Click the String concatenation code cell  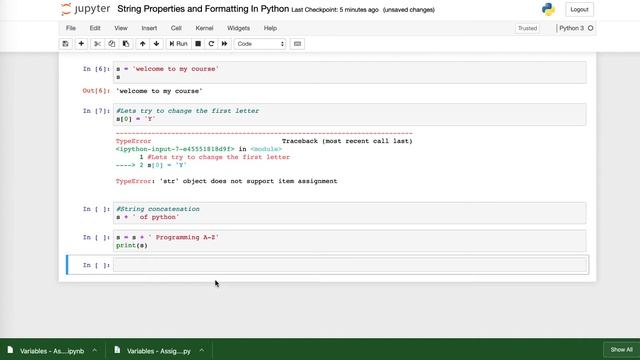click(350, 213)
